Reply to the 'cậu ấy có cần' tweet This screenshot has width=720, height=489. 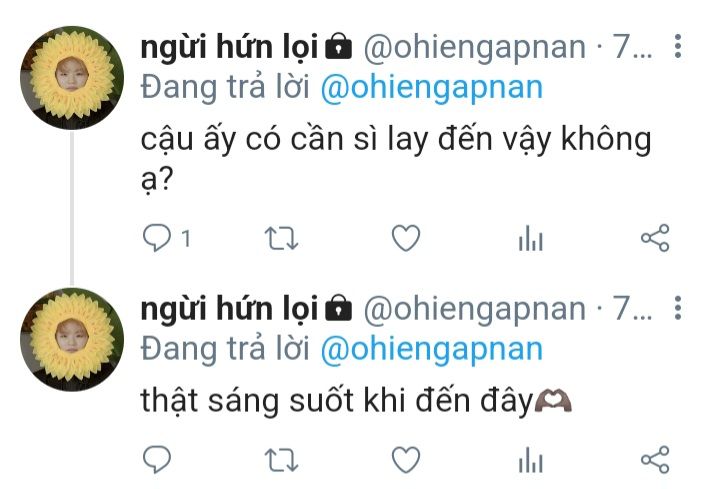coord(157,238)
